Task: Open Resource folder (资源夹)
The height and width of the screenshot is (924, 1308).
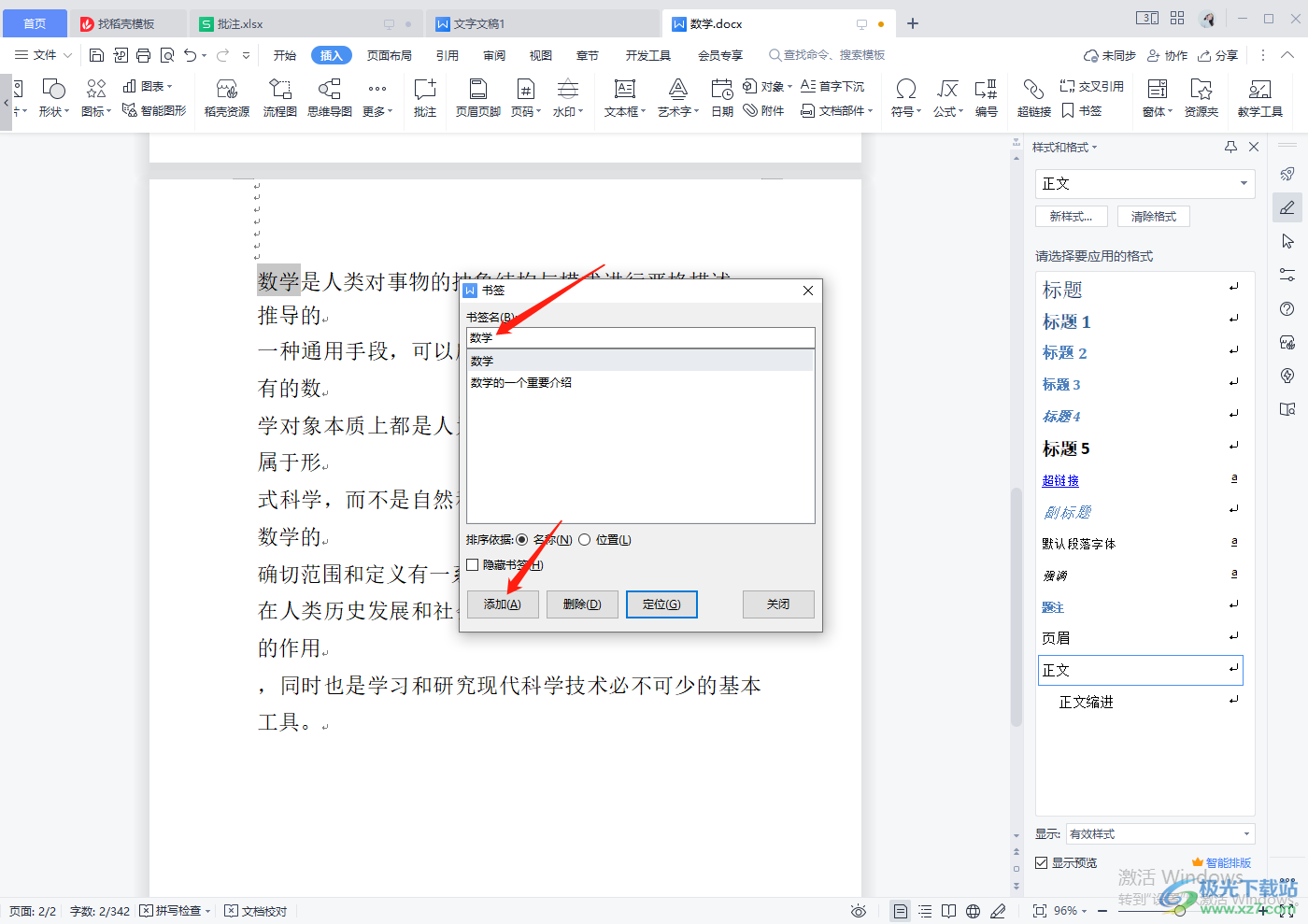Action: point(1201,97)
